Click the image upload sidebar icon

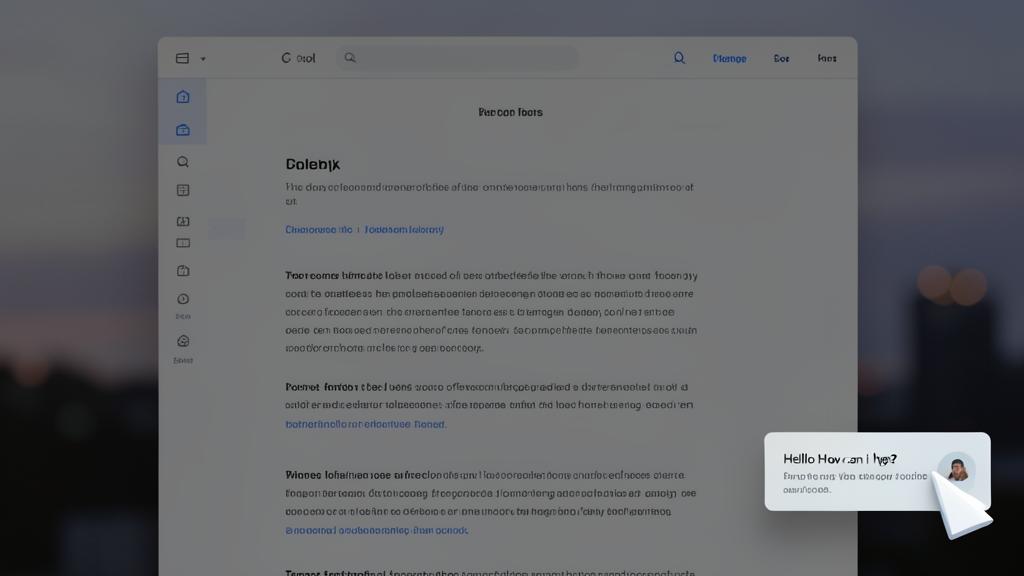coord(183,221)
